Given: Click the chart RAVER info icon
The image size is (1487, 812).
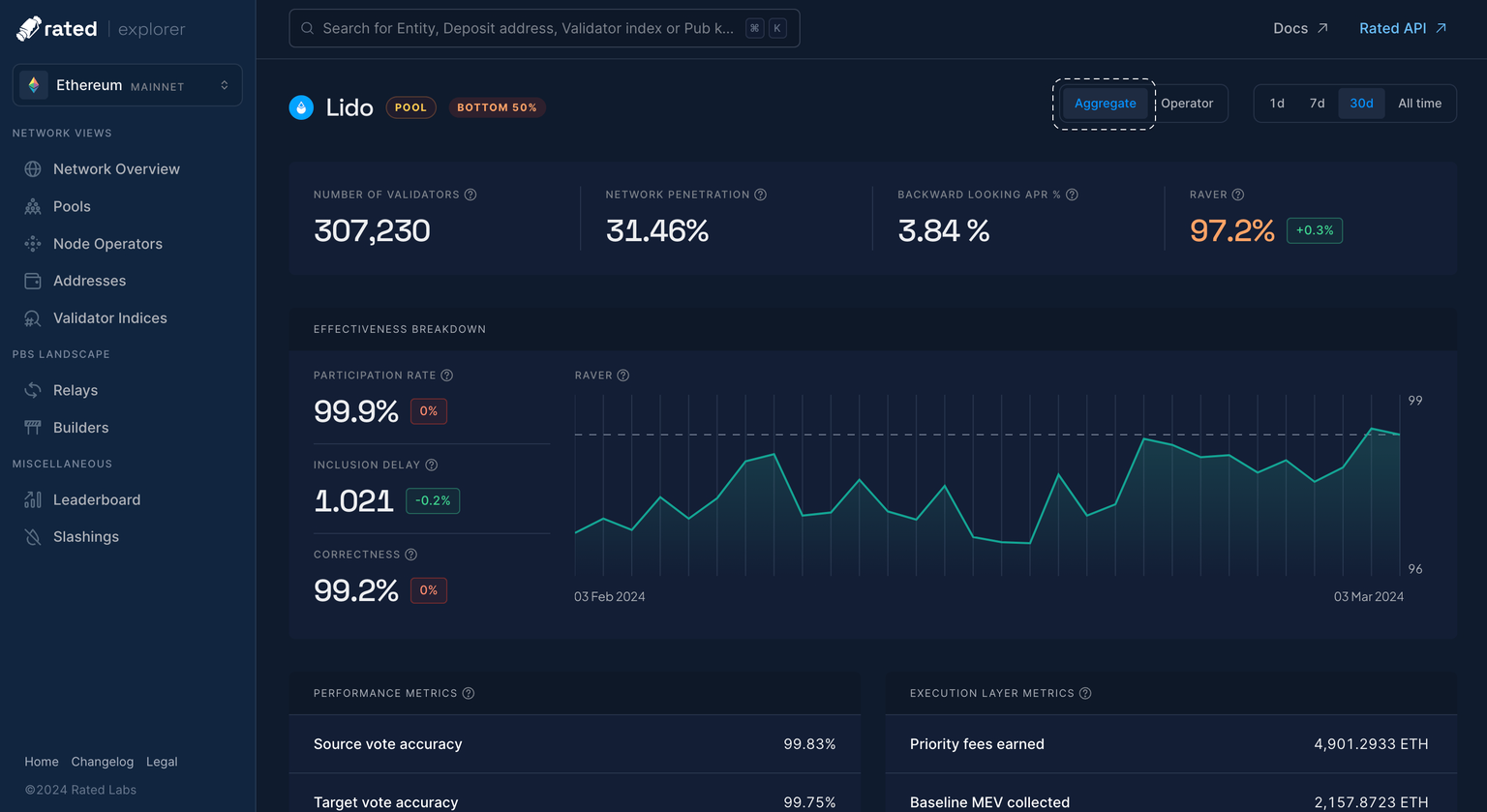Looking at the screenshot, I should 623,376.
